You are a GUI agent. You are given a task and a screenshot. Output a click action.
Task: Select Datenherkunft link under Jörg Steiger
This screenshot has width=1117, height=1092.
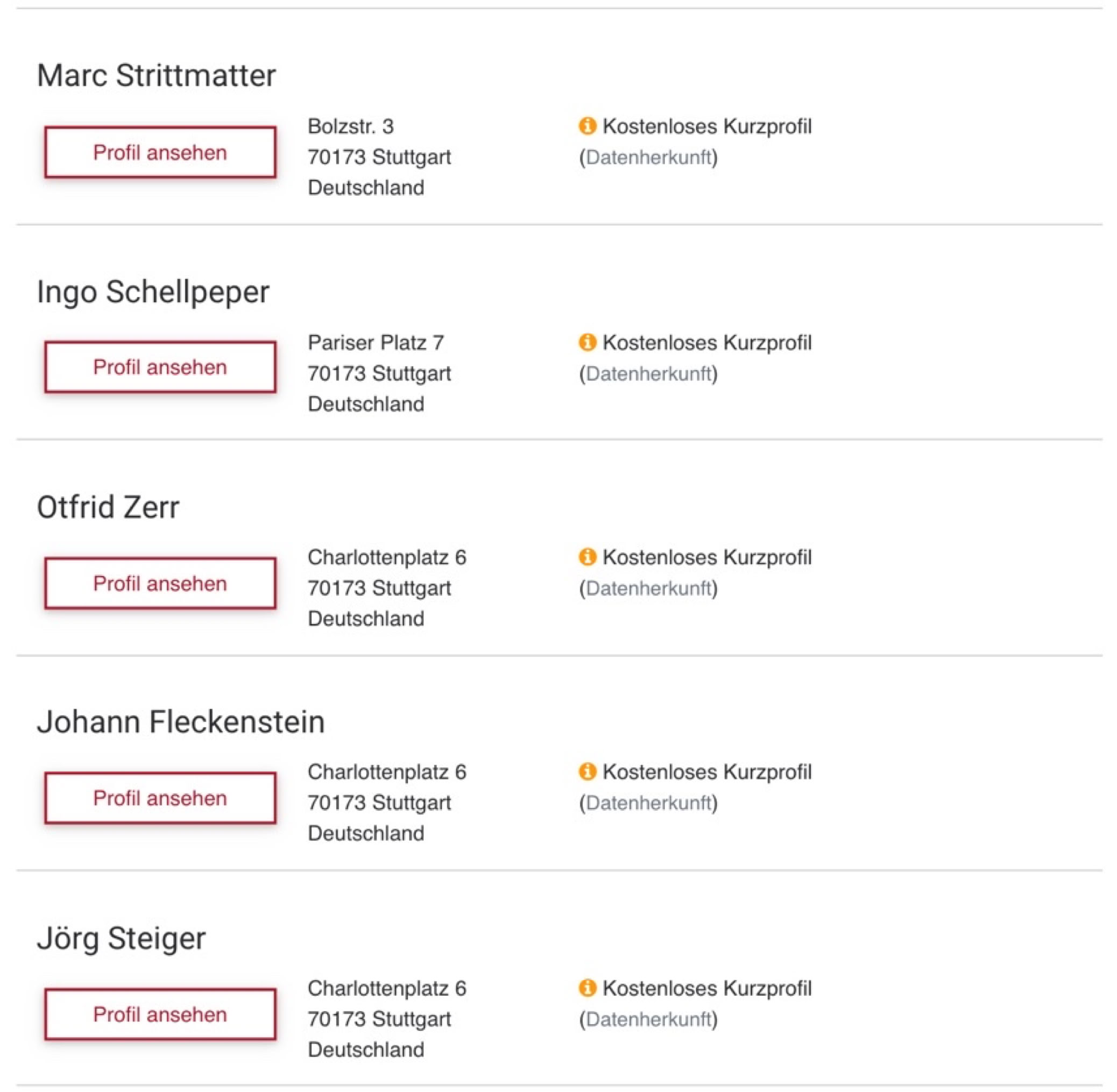click(x=648, y=1019)
